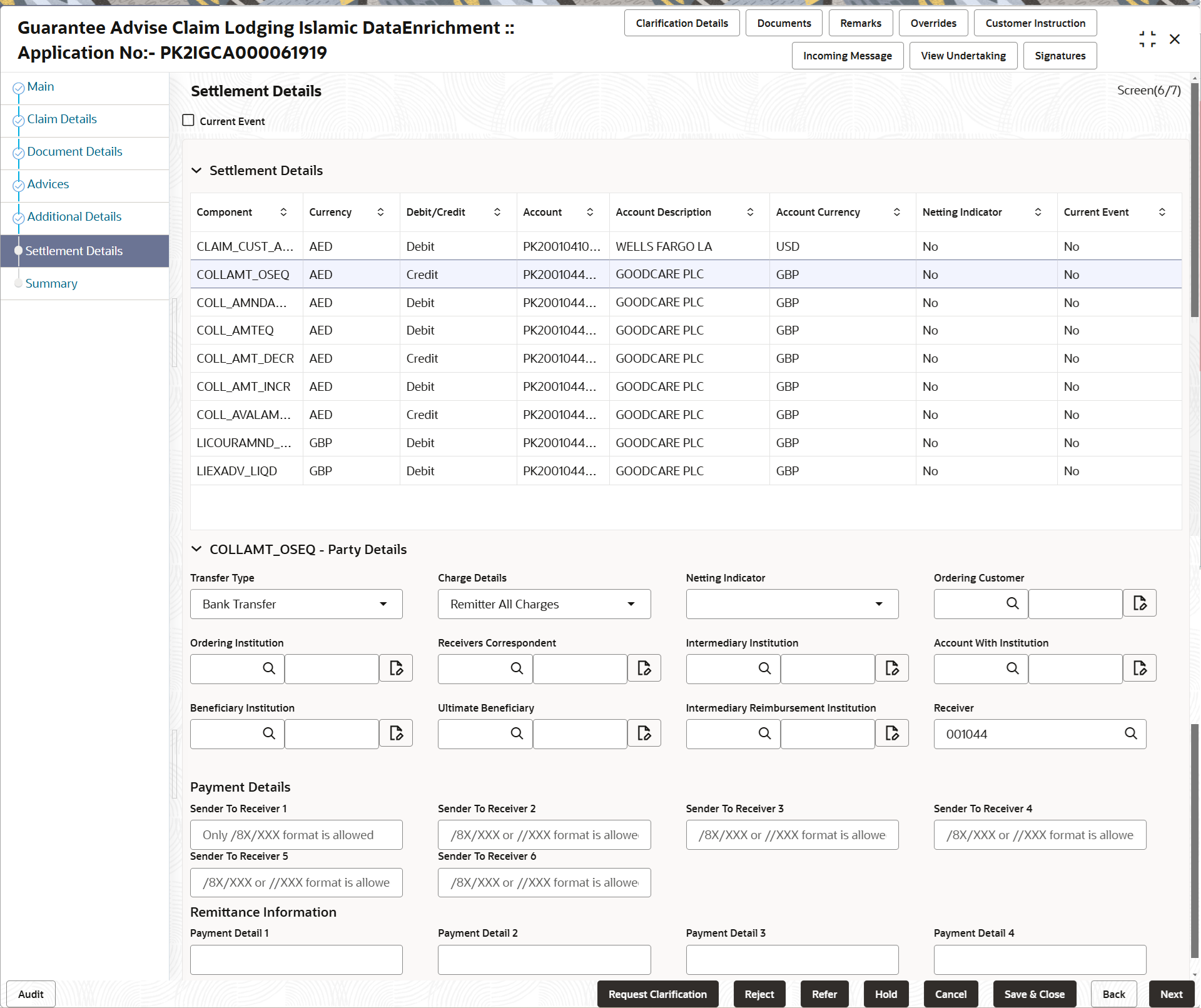Exit full screen using the restore icon
Image resolution: width=1201 pixels, height=1008 pixels.
click(1147, 39)
